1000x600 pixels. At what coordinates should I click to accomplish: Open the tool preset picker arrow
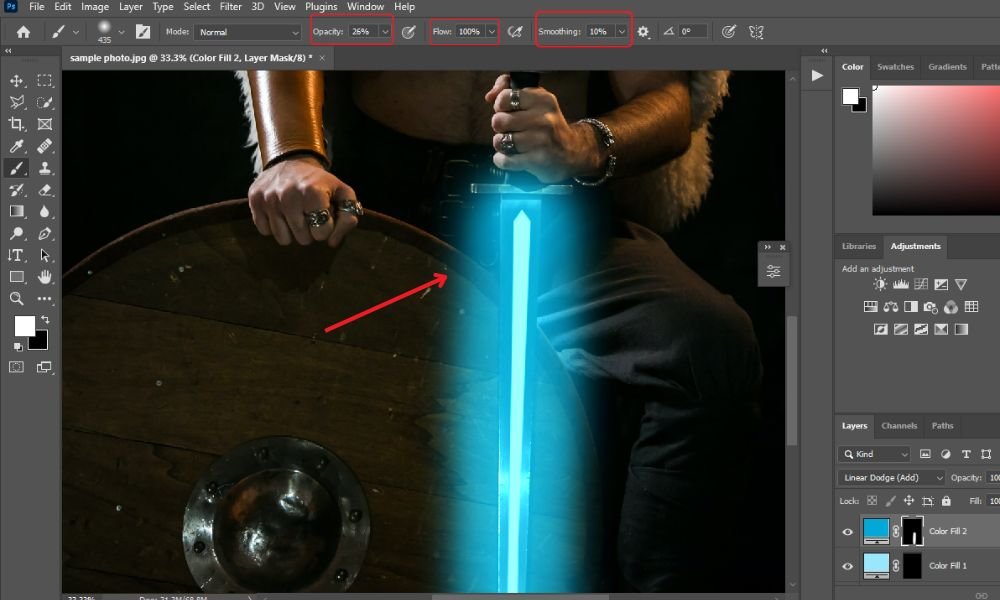point(76,32)
